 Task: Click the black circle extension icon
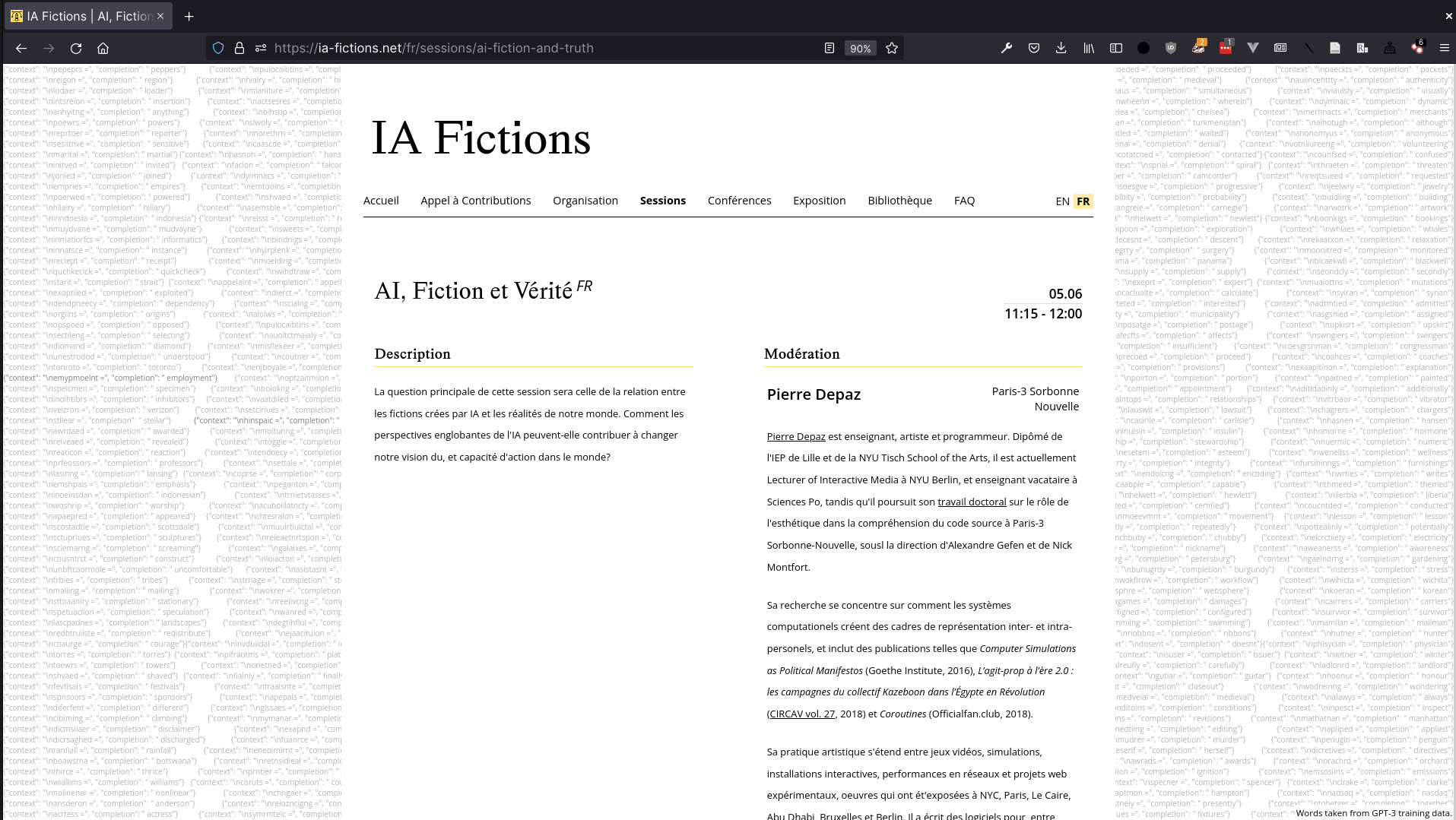point(1144,48)
